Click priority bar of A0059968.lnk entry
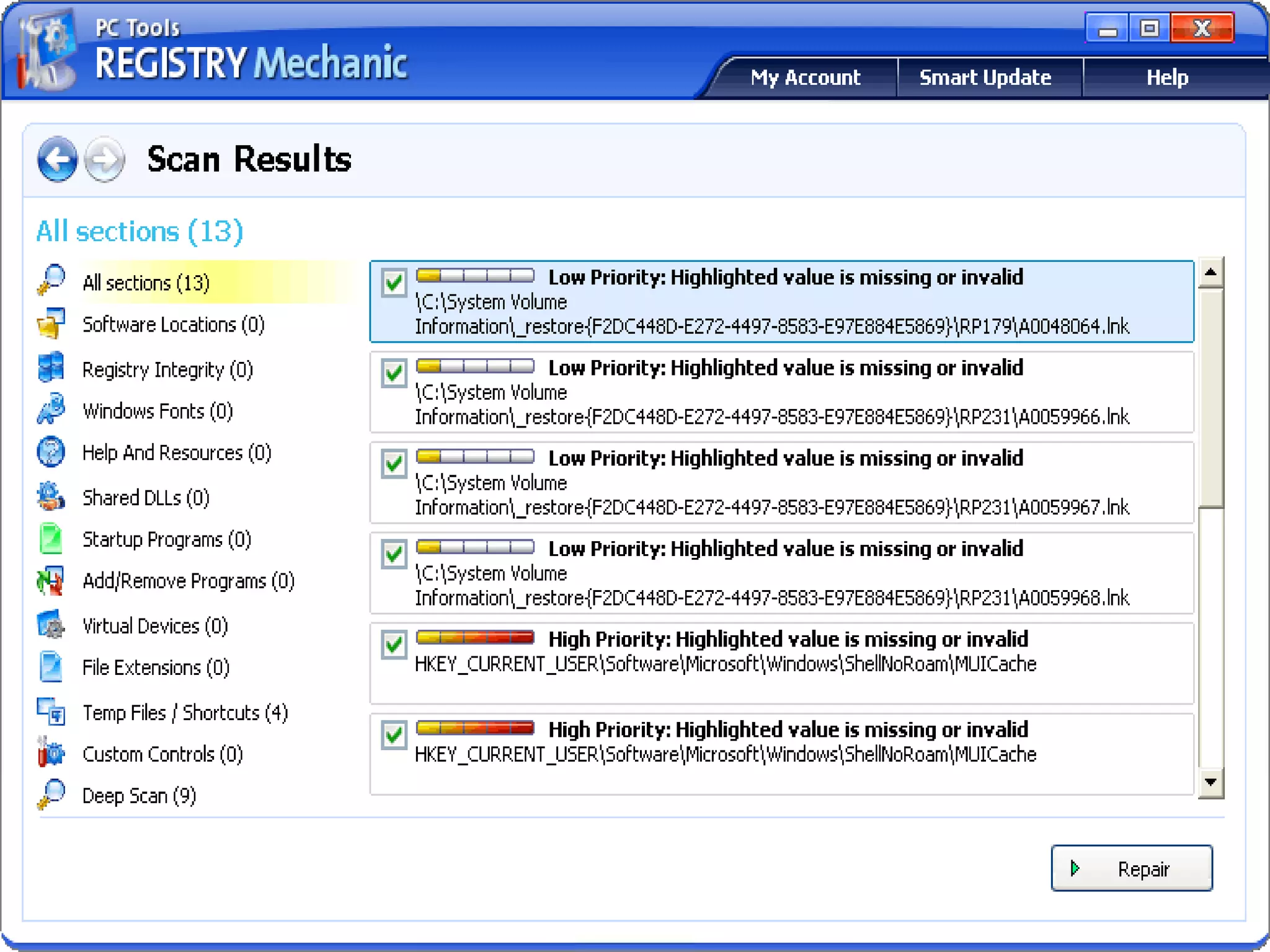The width and height of the screenshot is (1270, 952). [x=475, y=547]
